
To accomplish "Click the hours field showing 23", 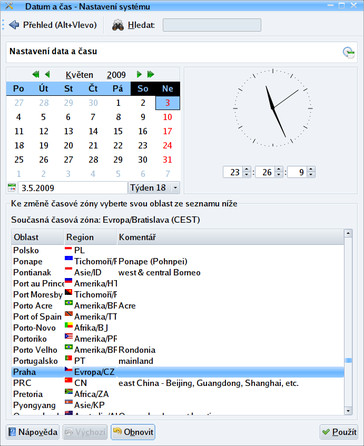I will pyautogui.click(x=234, y=172).
